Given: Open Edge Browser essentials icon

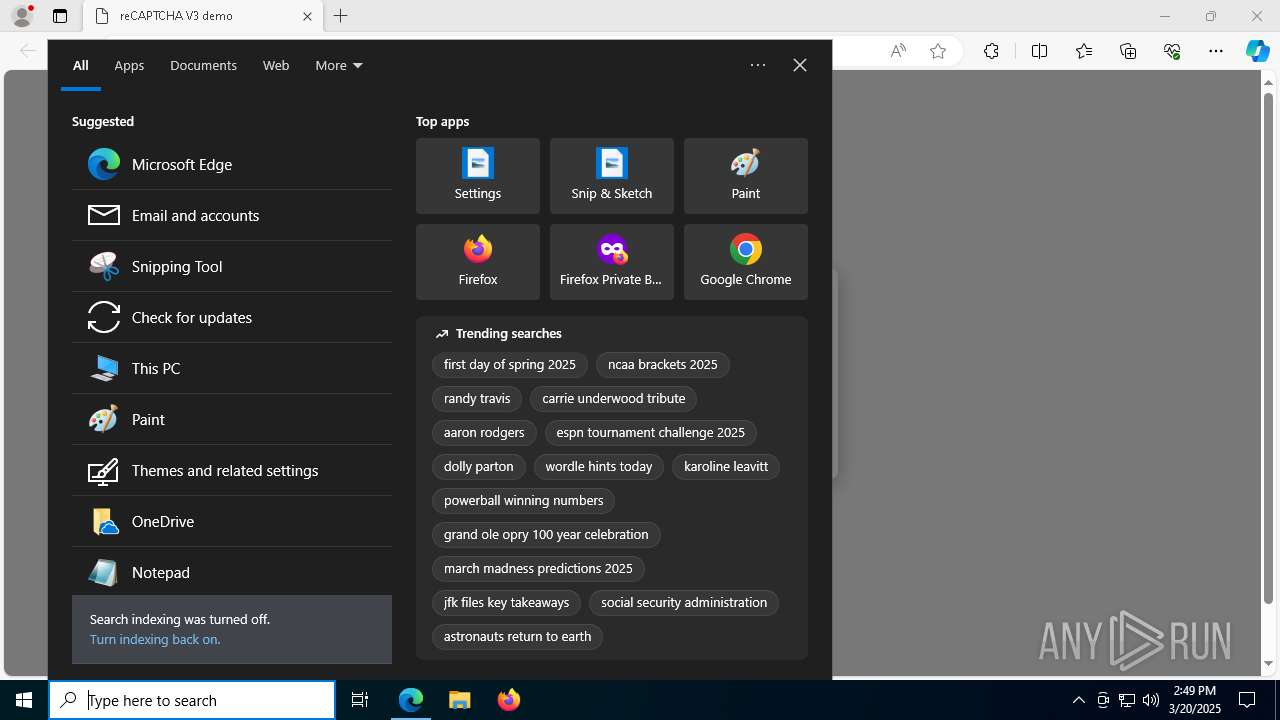Looking at the screenshot, I should coord(1172,51).
